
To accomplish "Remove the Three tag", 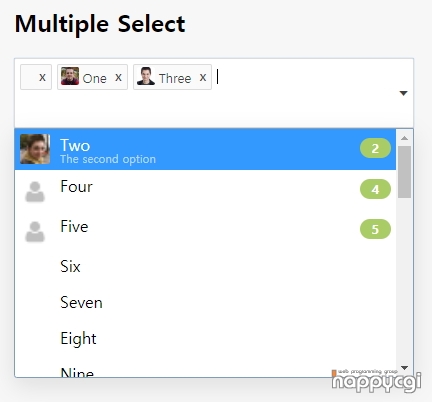I will coord(203,78).
